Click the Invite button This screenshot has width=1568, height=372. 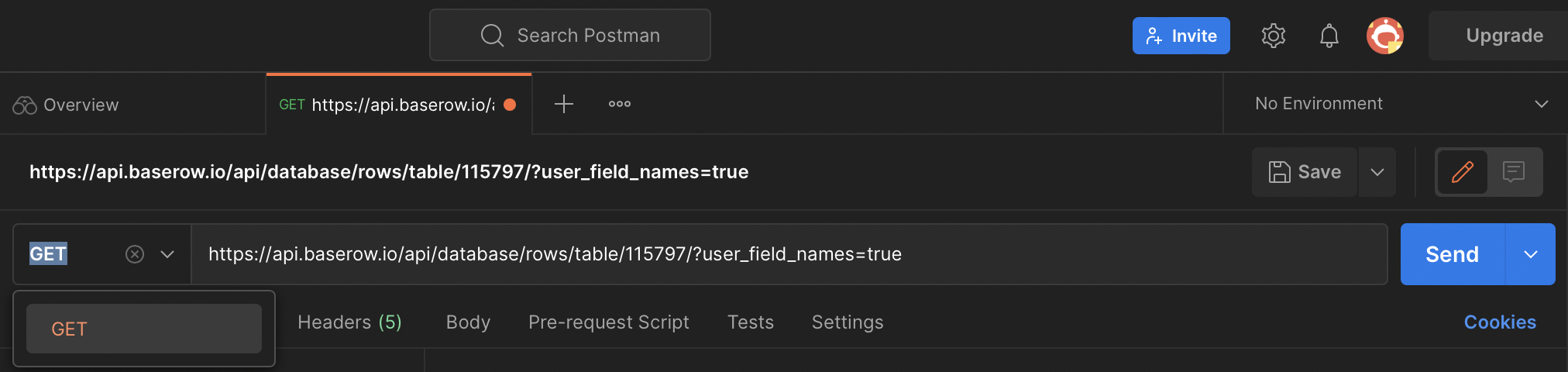click(1181, 36)
